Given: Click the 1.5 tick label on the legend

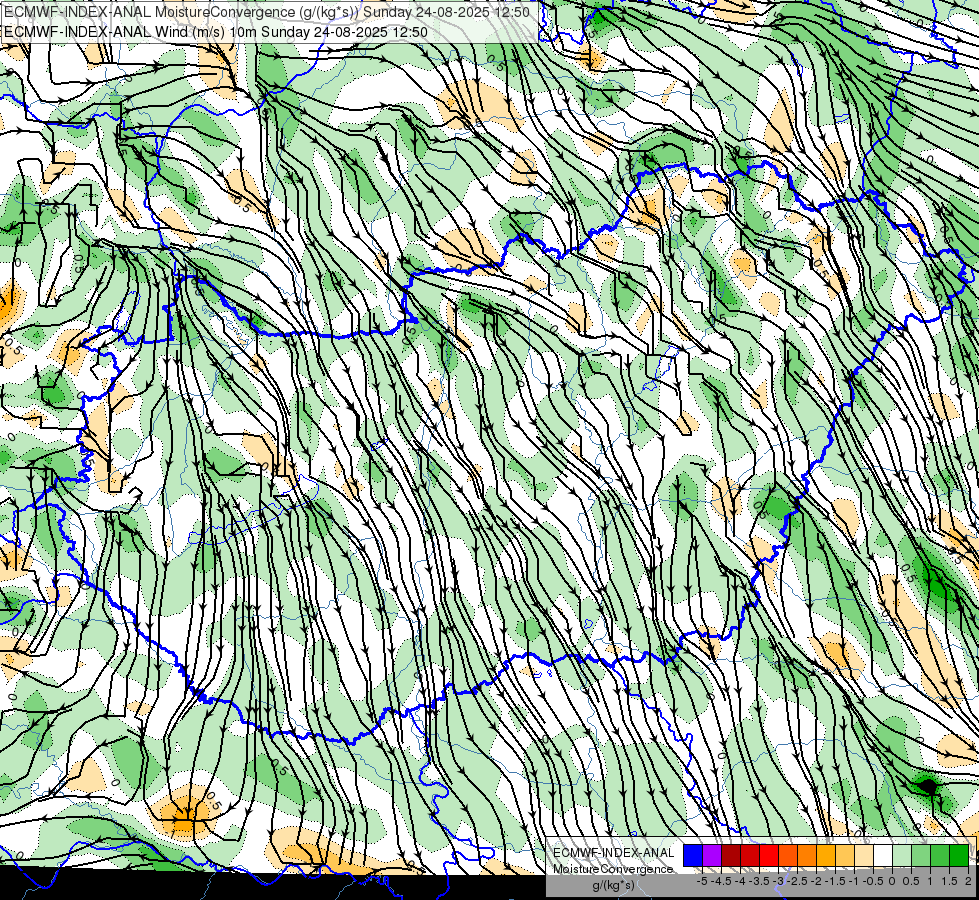Looking at the screenshot, I should click(x=949, y=881).
